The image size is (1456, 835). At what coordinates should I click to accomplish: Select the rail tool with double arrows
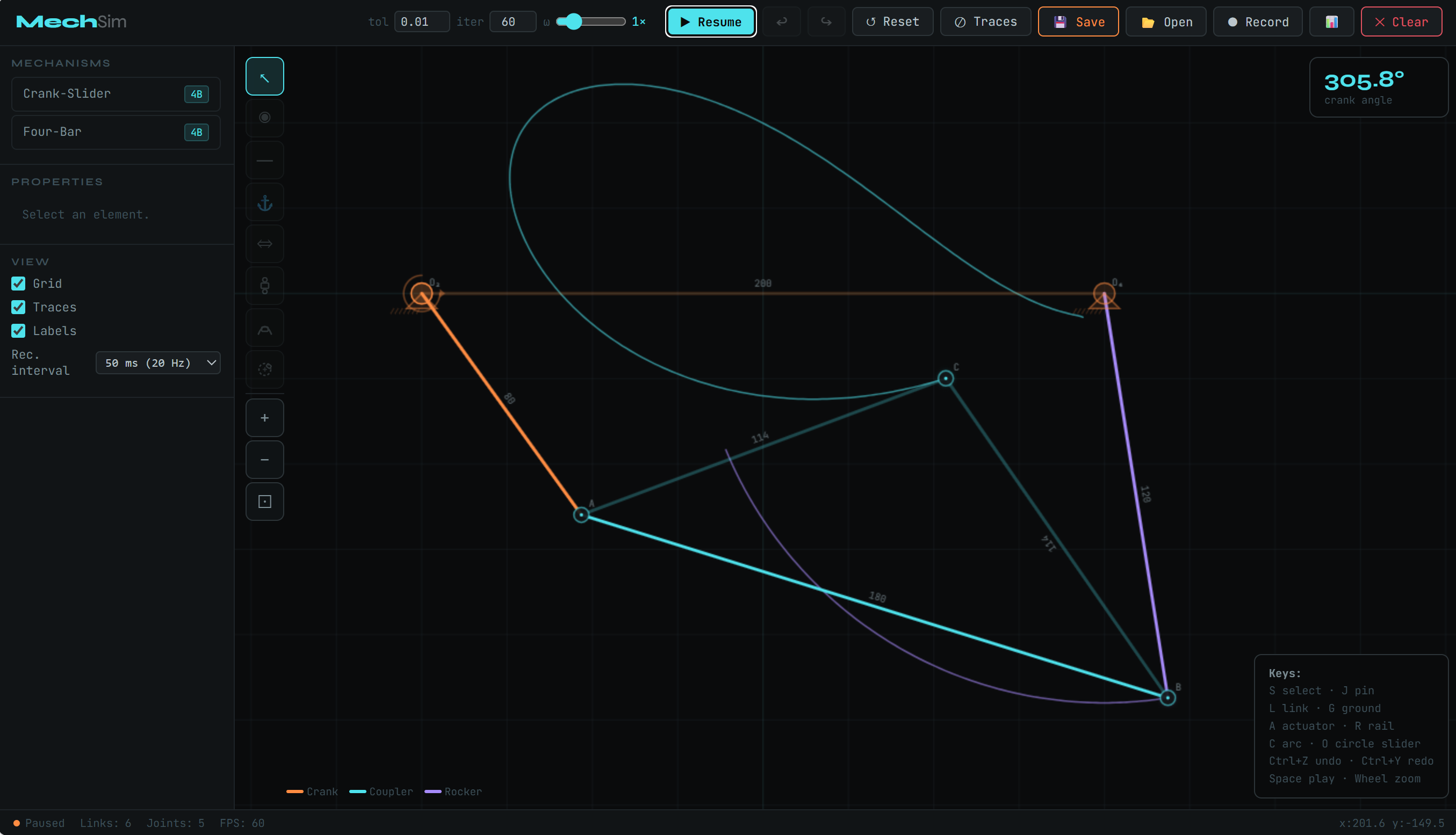tap(264, 243)
